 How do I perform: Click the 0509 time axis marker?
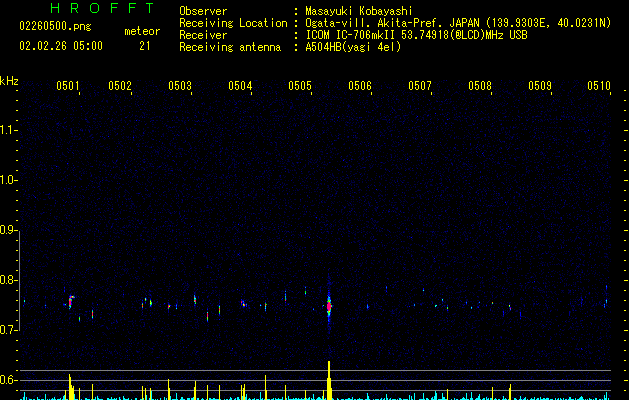coord(540,85)
